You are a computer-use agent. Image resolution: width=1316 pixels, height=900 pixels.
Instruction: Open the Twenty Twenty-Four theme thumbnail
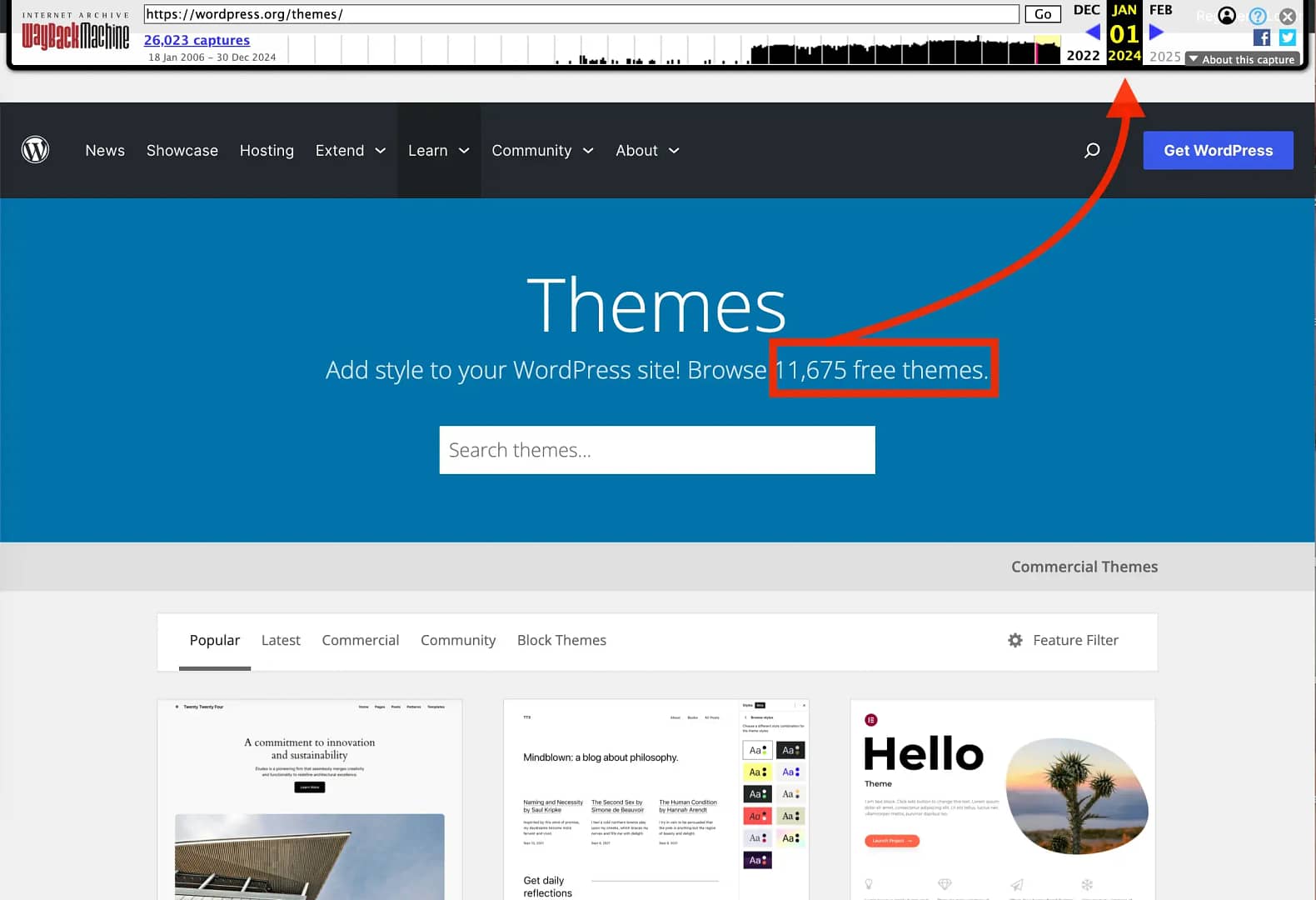tap(310, 800)
